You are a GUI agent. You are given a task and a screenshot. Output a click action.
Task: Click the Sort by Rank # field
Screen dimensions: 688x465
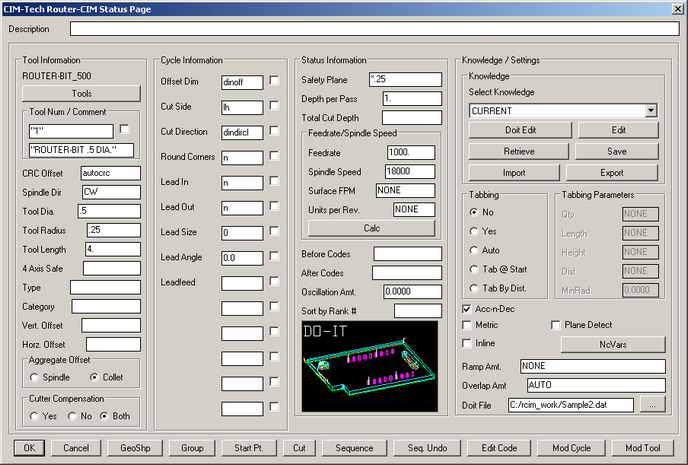[418, 311]
